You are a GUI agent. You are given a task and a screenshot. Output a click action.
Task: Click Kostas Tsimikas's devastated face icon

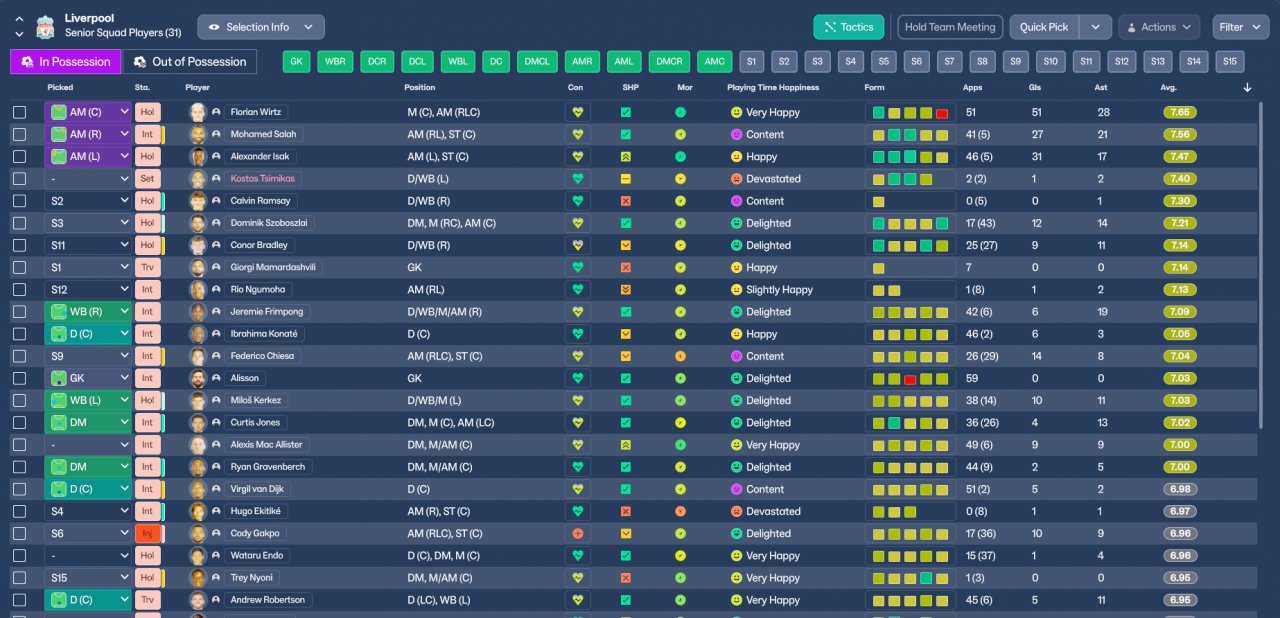tap(736, 179)
